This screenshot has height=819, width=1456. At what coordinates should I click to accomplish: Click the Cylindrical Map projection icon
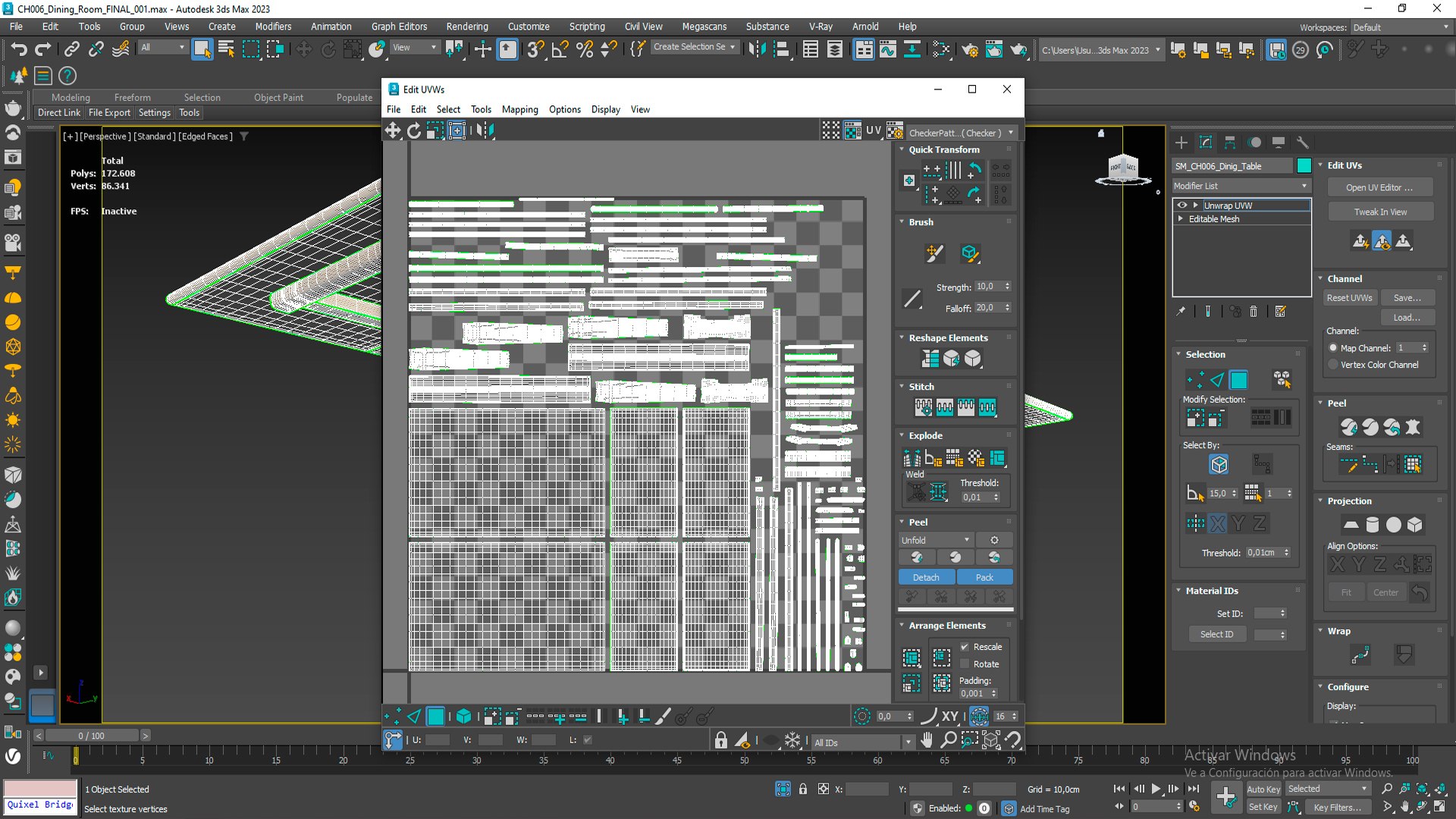[x=1373, y=525]
